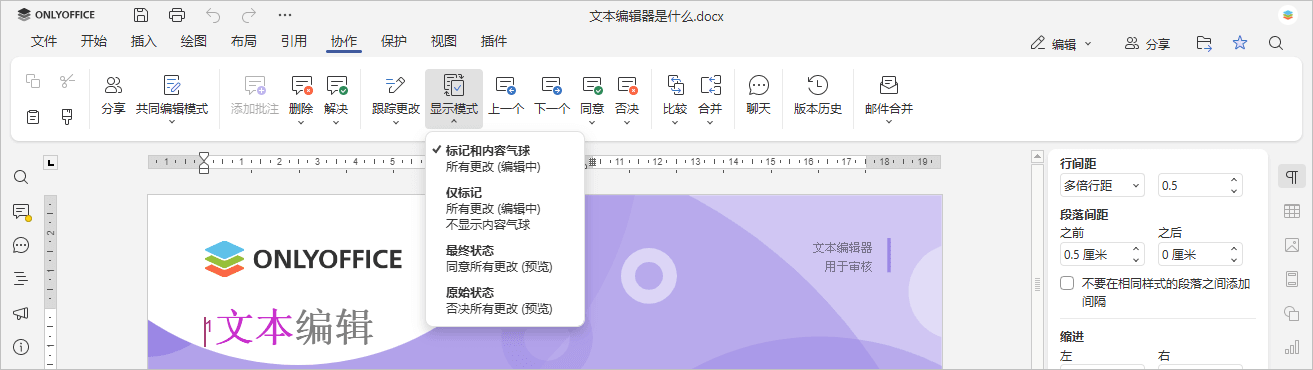Click the magnifier search icon at top right

coord(1276,43)
